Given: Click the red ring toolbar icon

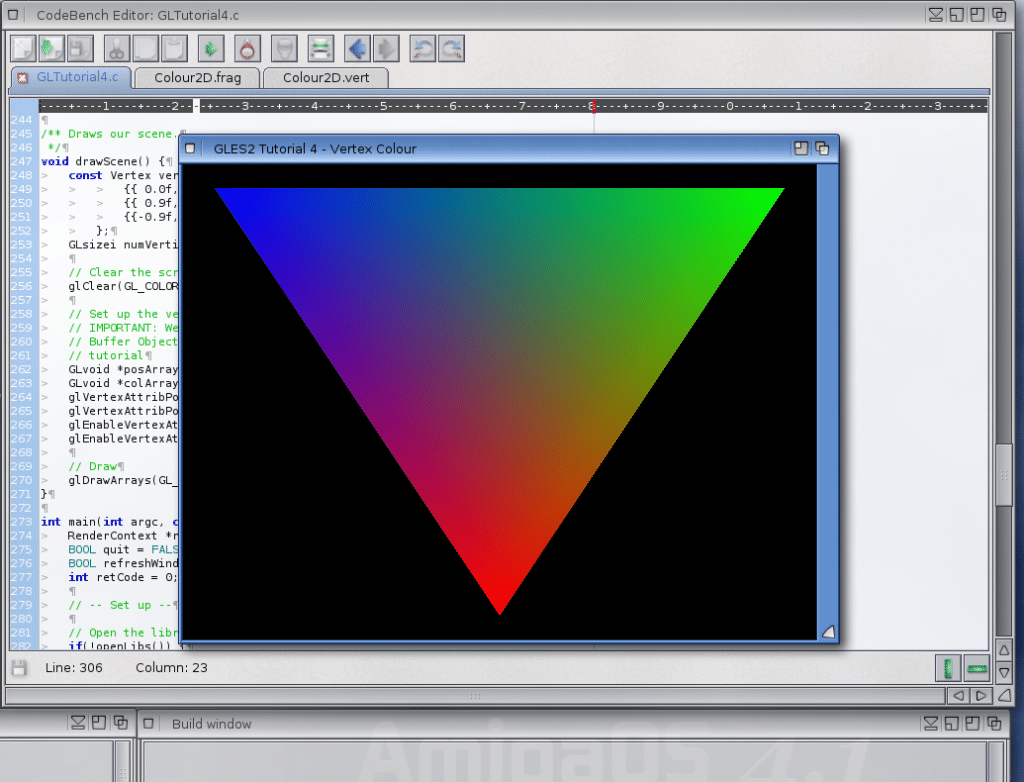Looking at the screenshot, I should pyautogui.click(x=248, y=49).
